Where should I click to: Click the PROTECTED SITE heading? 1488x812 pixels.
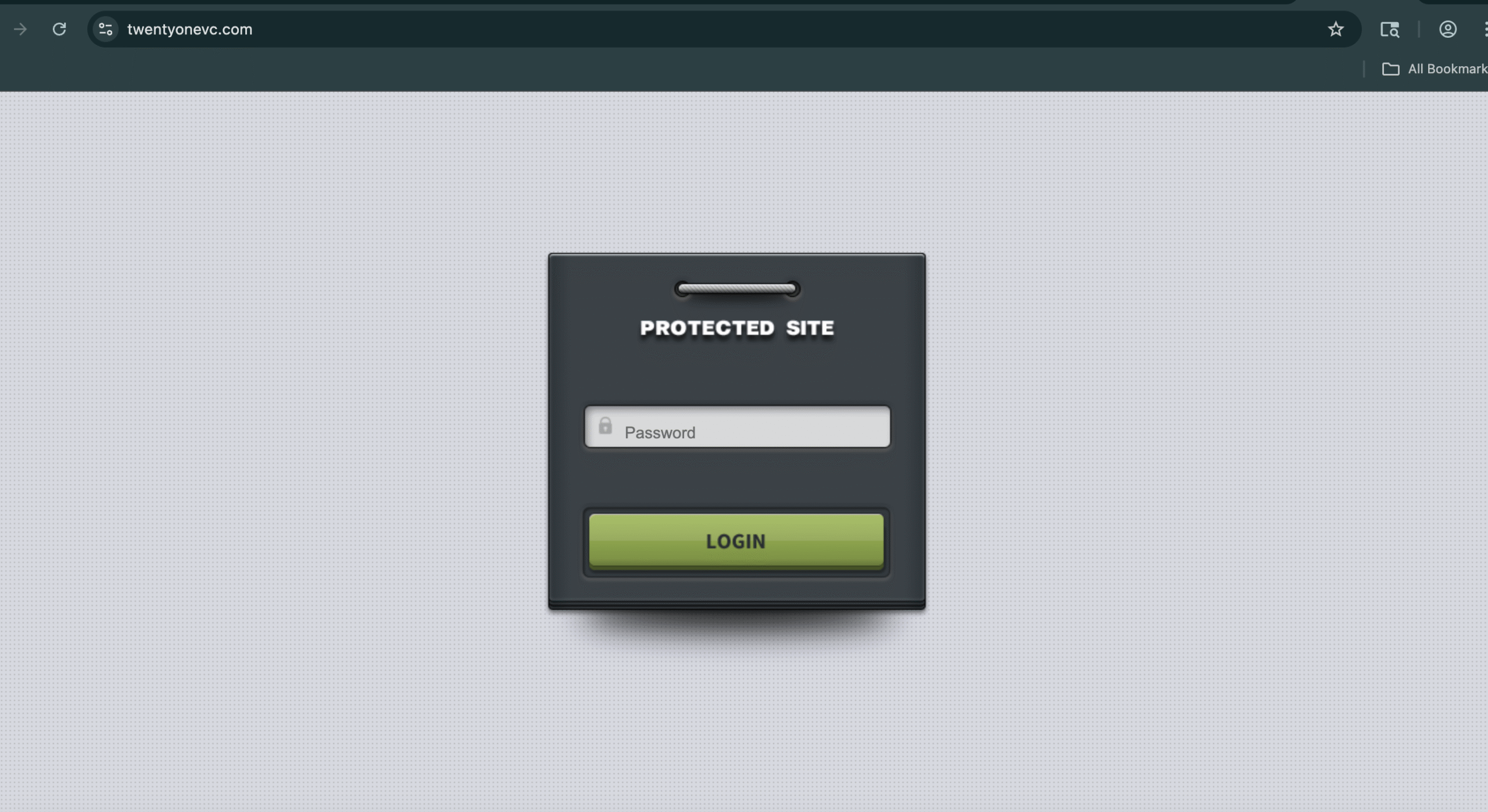[736, 328]
